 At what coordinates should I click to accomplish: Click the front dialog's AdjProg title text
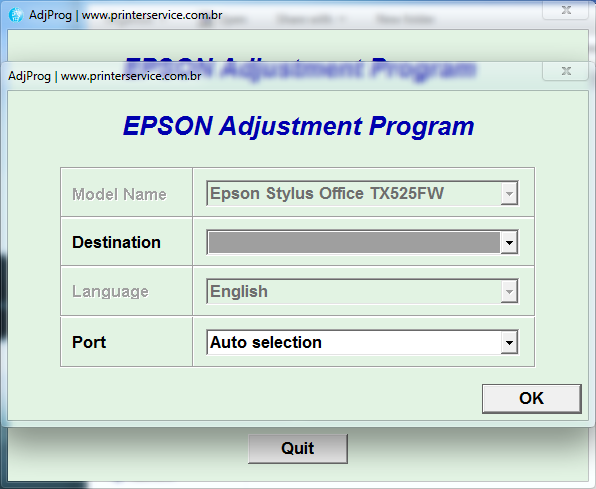coord(105,76)
